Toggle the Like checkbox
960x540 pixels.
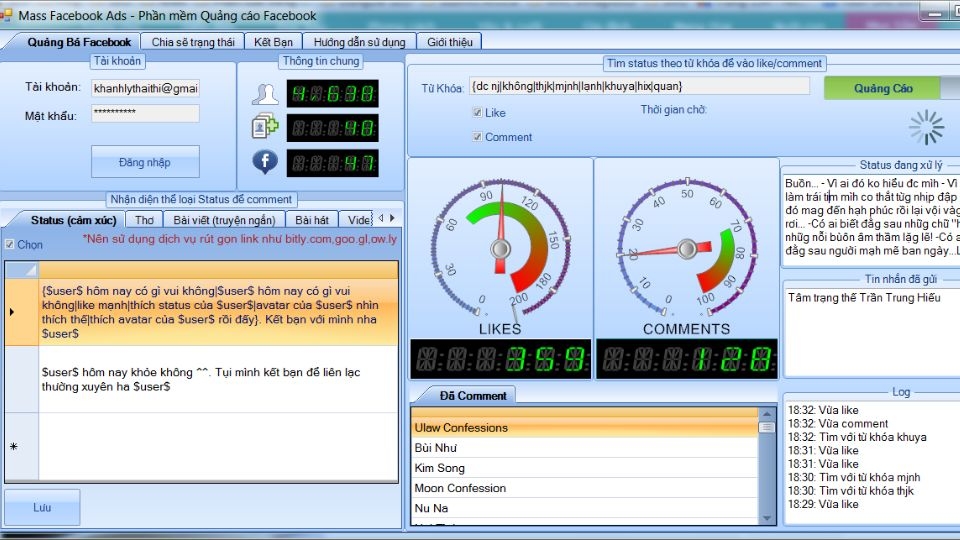[x=478, y=112]
